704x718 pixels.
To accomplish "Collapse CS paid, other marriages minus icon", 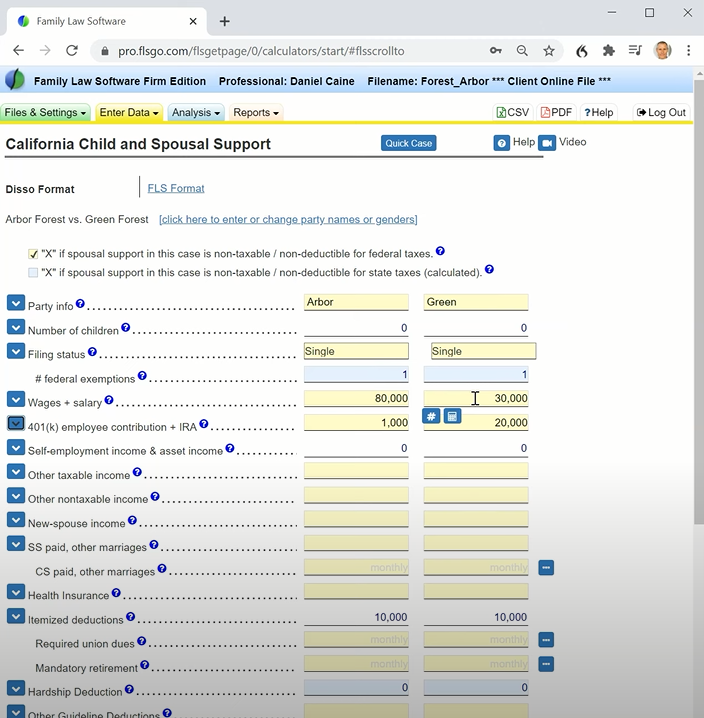I will coord(546,568).
